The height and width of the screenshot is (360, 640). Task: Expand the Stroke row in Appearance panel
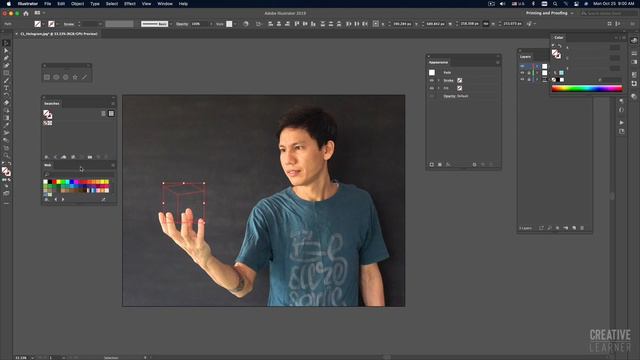[x=439, y=80]
